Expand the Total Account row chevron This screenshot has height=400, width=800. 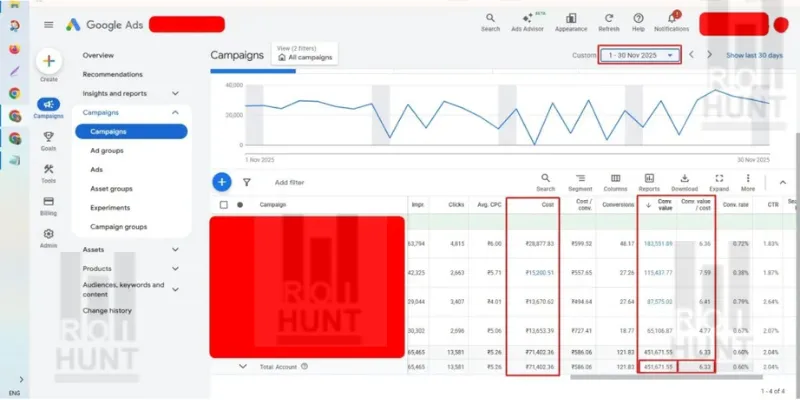pyautogui.click(x=243, y=366)
